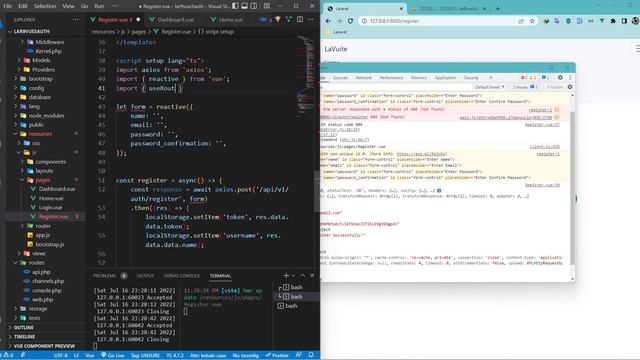This screenshot has width=640, height=360.
Task: Click browser back arrow
Action: coord(329,21)
